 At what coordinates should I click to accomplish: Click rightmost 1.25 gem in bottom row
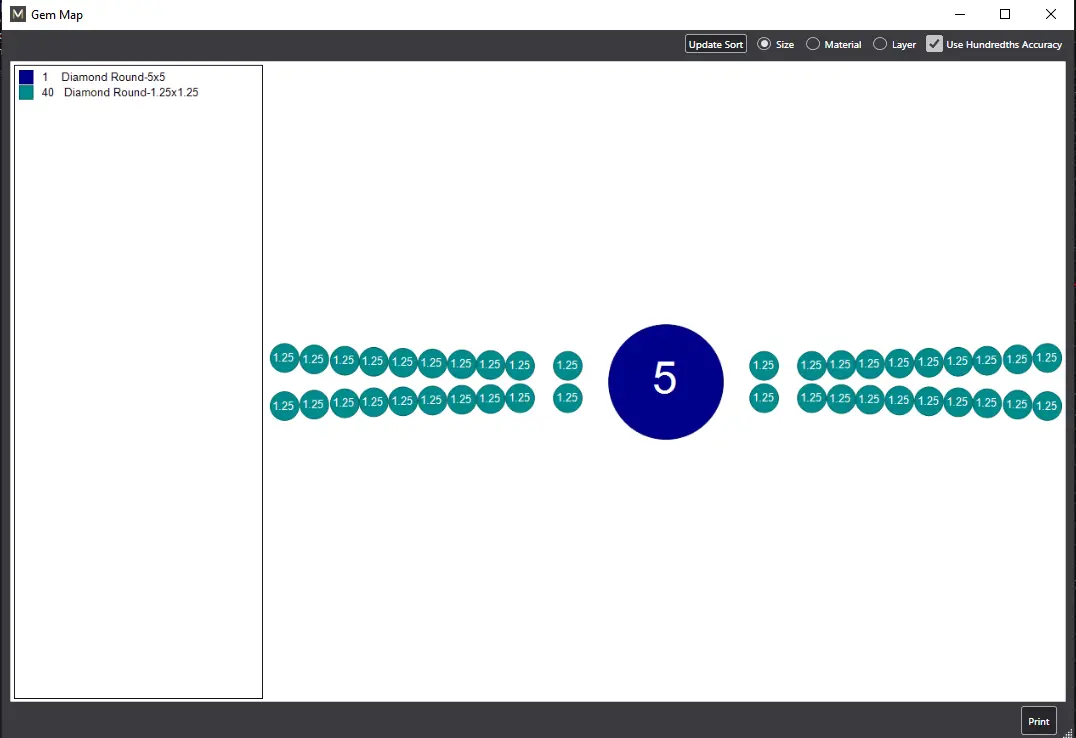(1047, 406)
